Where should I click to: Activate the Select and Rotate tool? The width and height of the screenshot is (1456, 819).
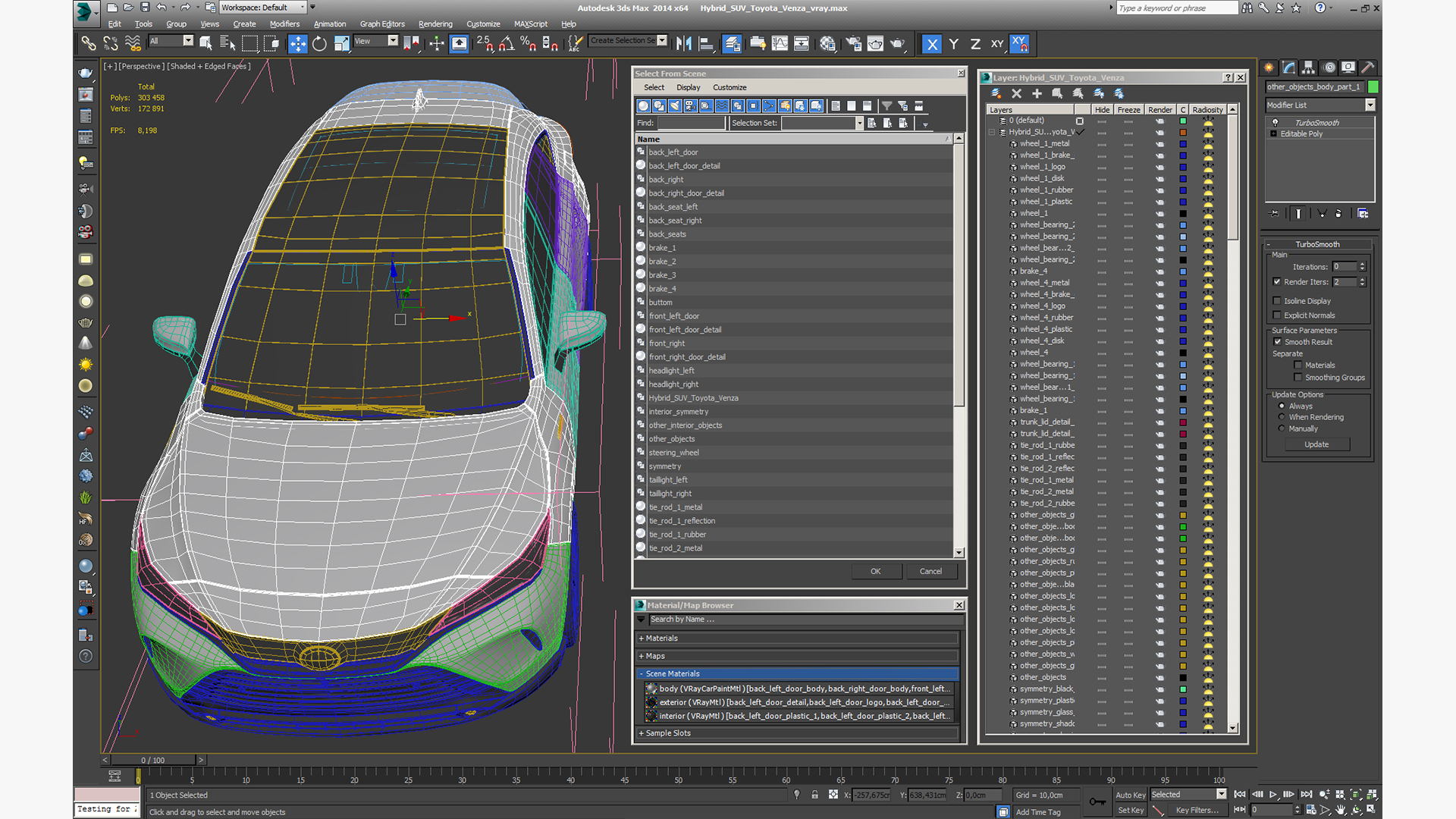319,44
